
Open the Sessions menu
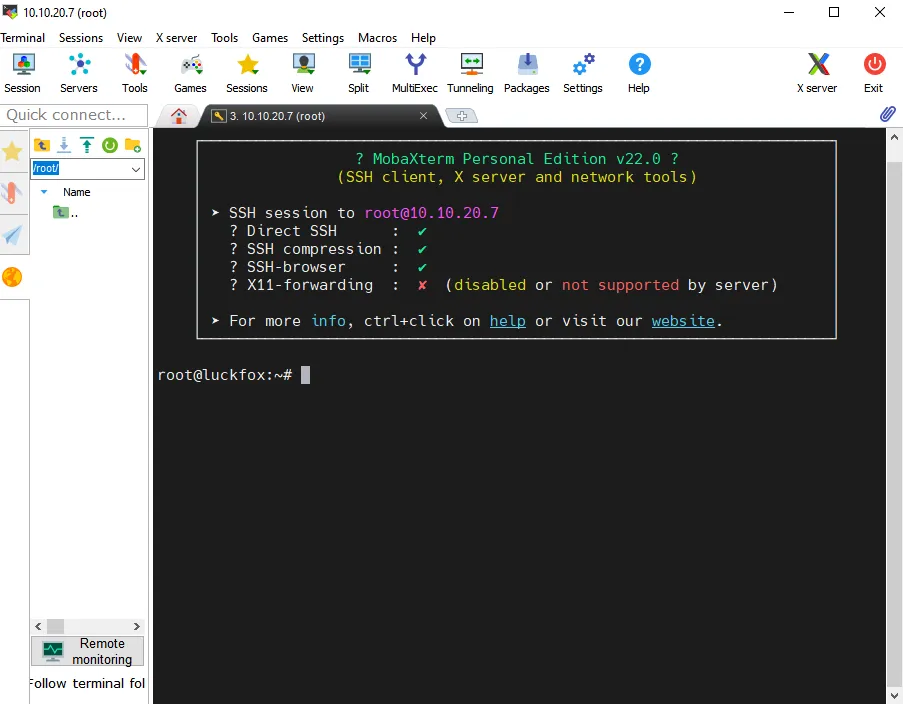pos(81,38)
